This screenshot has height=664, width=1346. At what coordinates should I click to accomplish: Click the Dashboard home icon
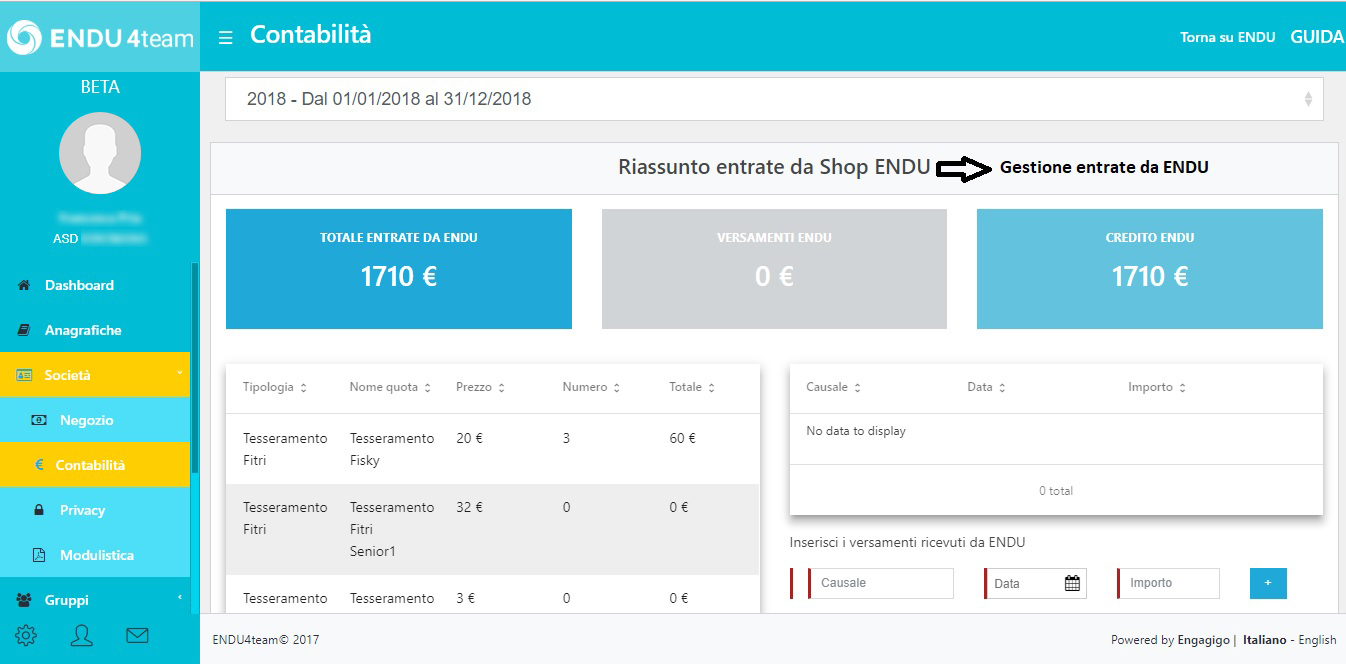[24, 285]
